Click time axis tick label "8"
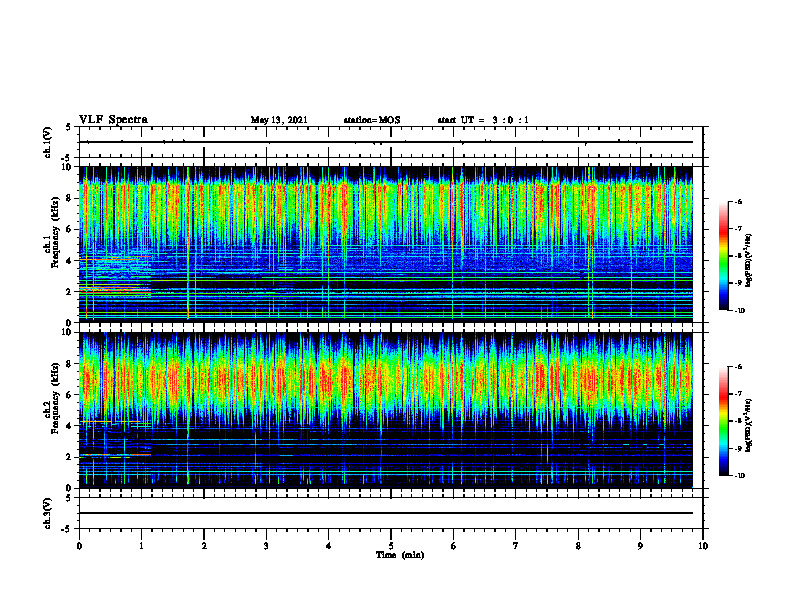Image resolution: width=792 pixels, height=612 pixels. point(578,546)
